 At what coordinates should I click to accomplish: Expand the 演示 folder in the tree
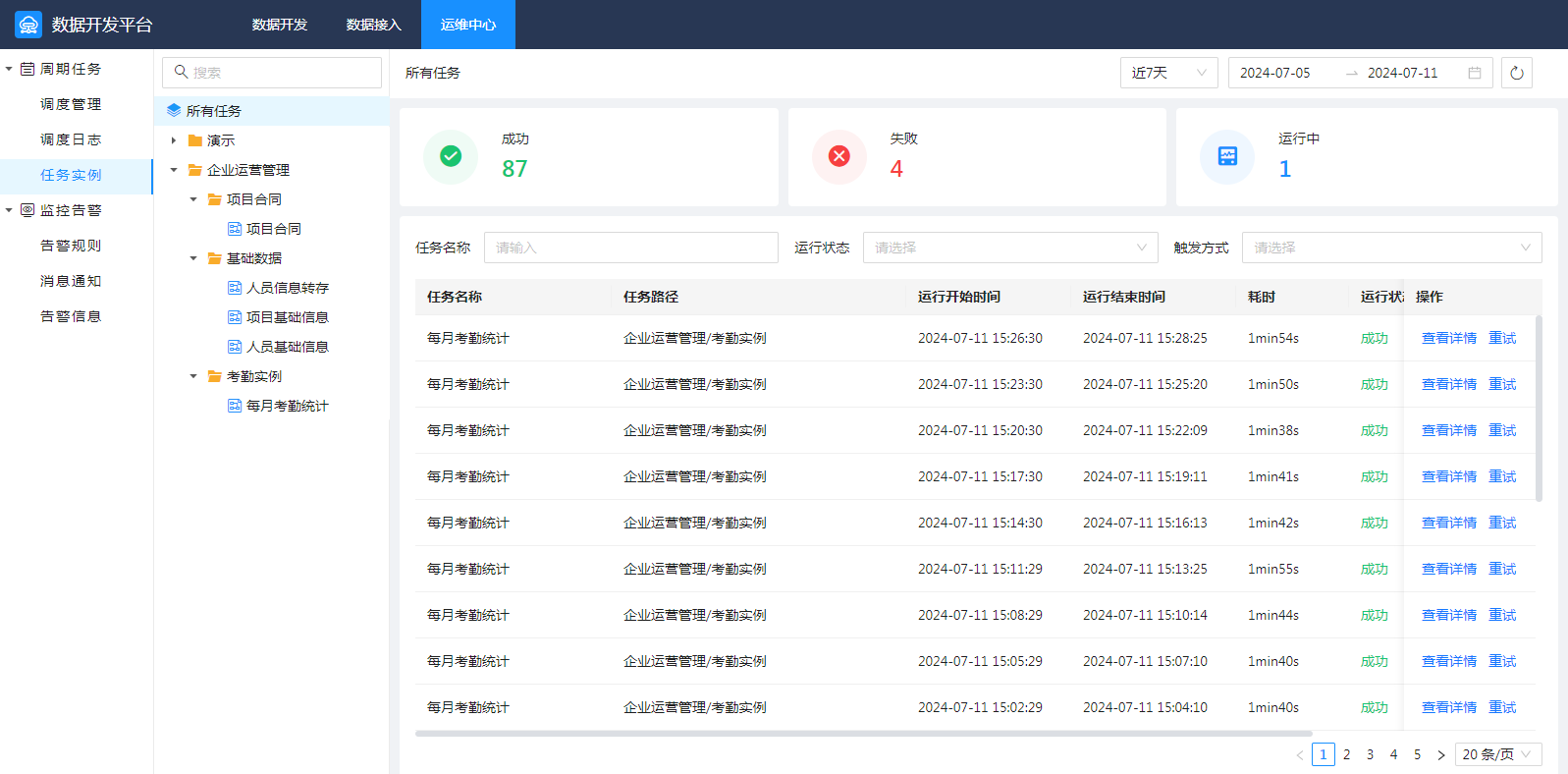pyautogui.click(x=174, y=140)
